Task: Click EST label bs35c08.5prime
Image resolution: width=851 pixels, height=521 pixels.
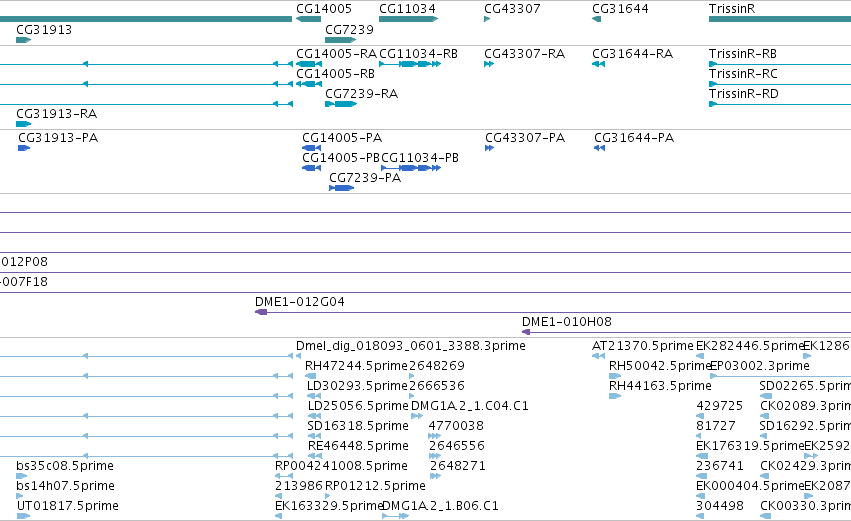Action: 65,466
